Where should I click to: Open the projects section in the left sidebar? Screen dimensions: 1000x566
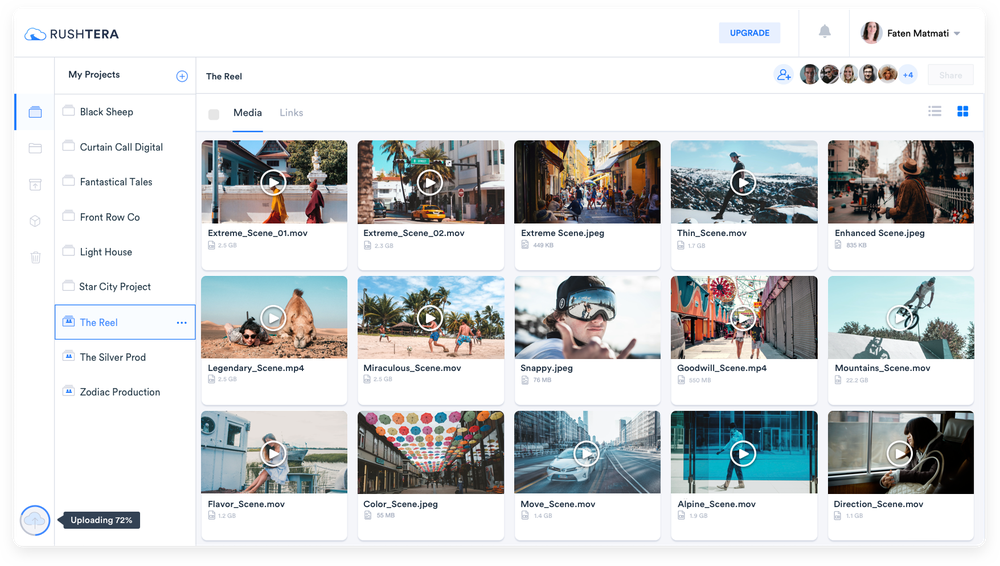pyautogui.click(x=35, y=112)
